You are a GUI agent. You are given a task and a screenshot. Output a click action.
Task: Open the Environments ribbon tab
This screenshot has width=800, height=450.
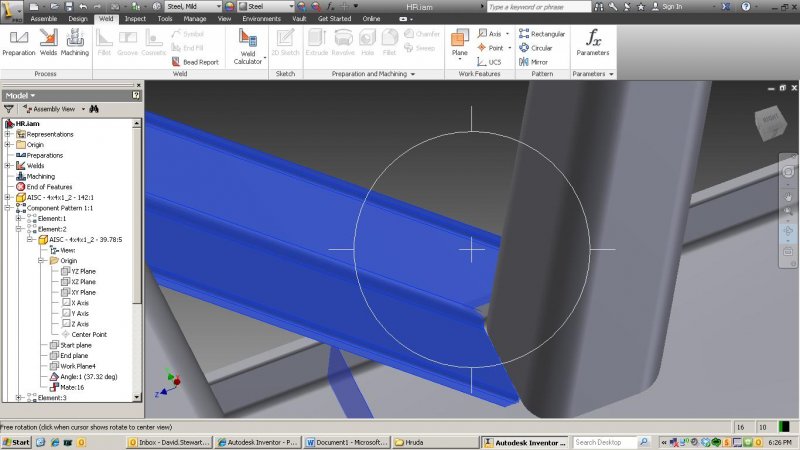261,19
